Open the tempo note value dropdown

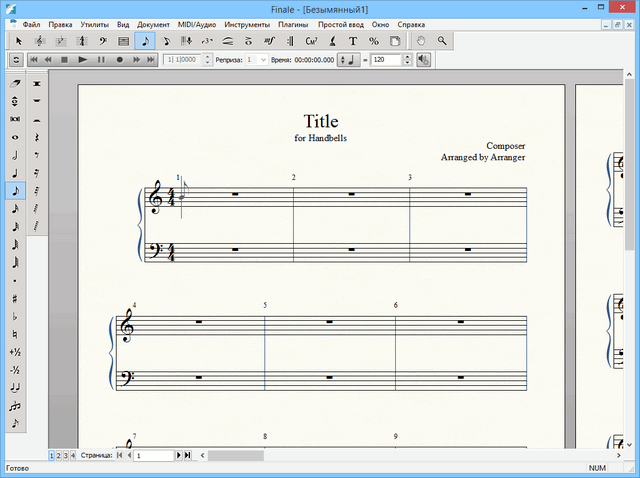(x=348, y=60)
